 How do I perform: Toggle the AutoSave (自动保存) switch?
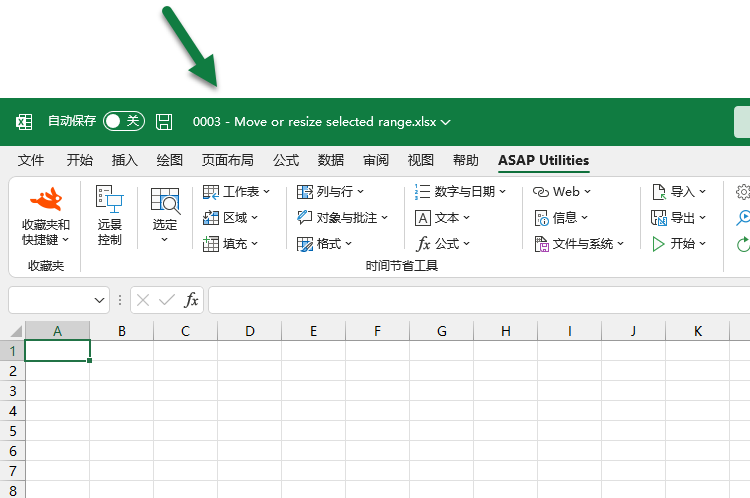click(124, 122)
